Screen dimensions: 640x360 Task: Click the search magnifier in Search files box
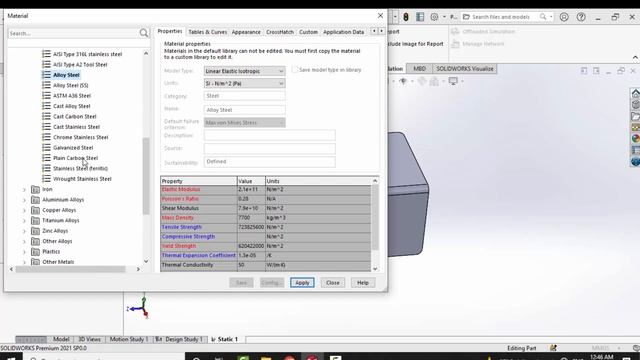click(543, 17)
